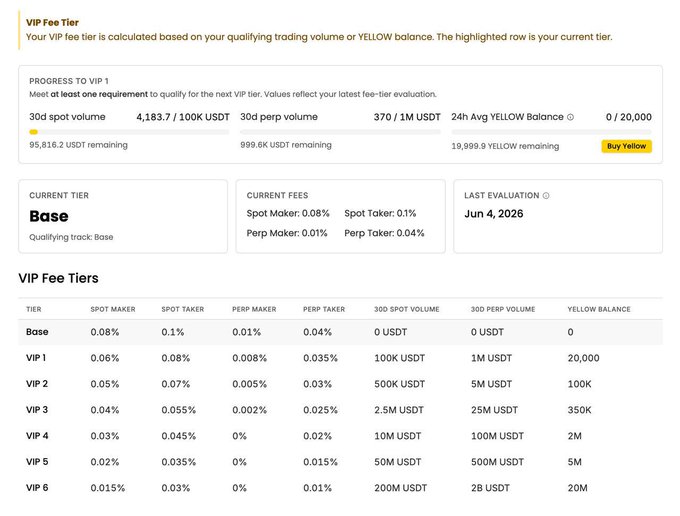Click VIP 2 perp taker fee 0.03%

coord(317,384)
